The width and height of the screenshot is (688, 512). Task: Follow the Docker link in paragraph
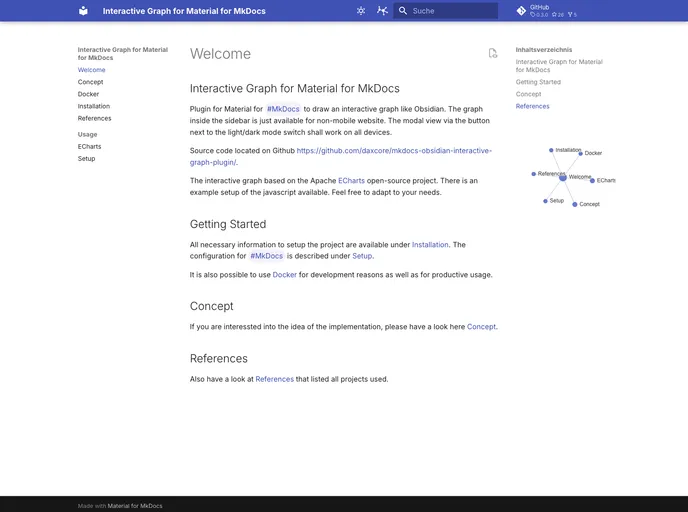[284, 275]
